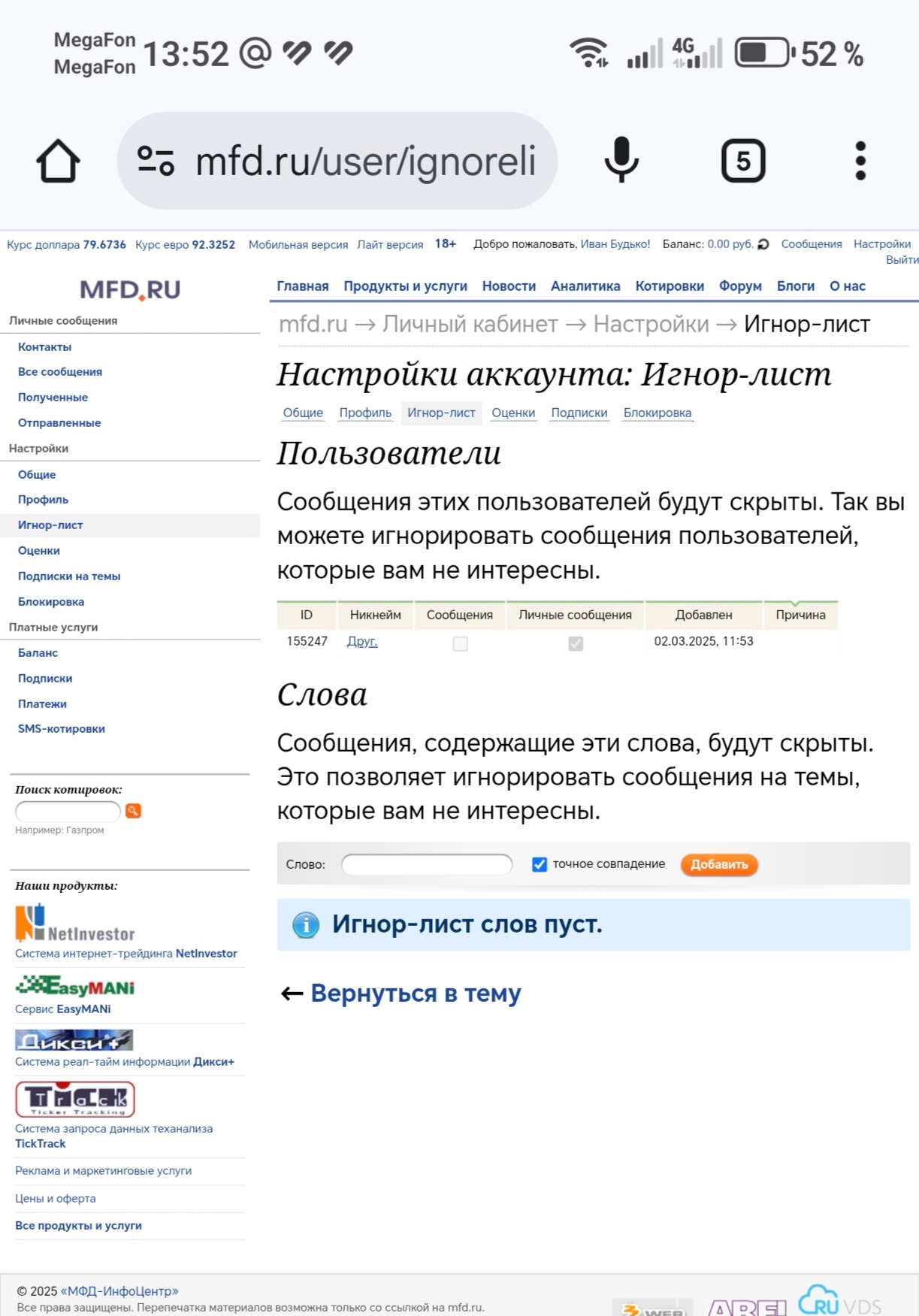Open Аналитика in top navigation
This screenshot has height=1316, width=919.
(x=585, y=286)
